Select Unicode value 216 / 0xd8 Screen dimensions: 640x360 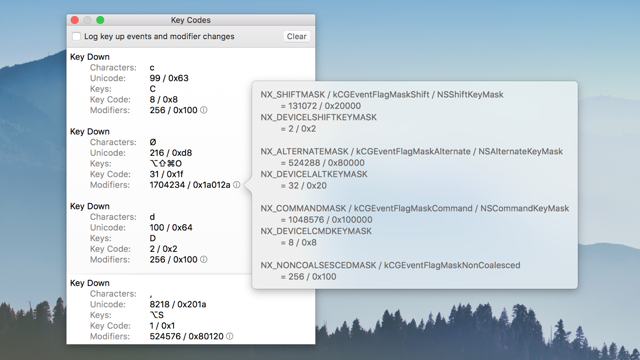[171, 153]
